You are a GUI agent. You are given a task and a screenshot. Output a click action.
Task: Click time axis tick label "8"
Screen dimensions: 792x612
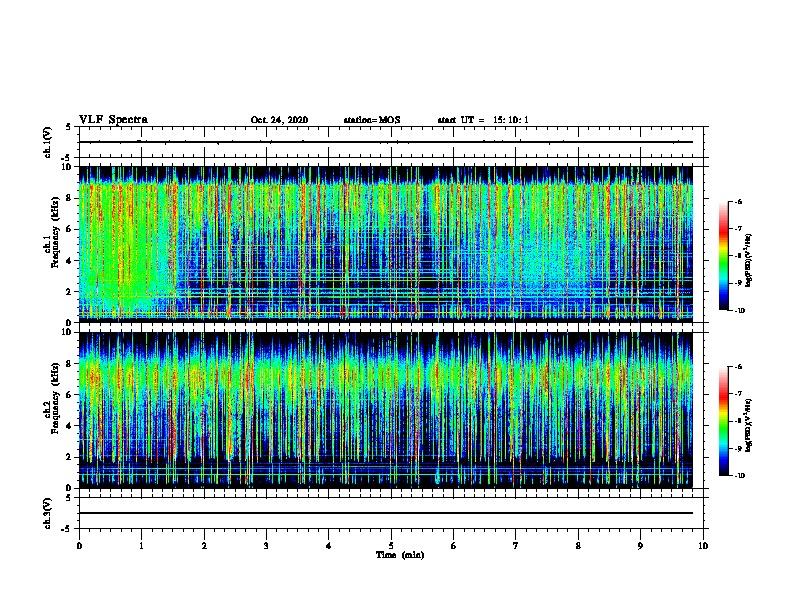pos(578,546)
